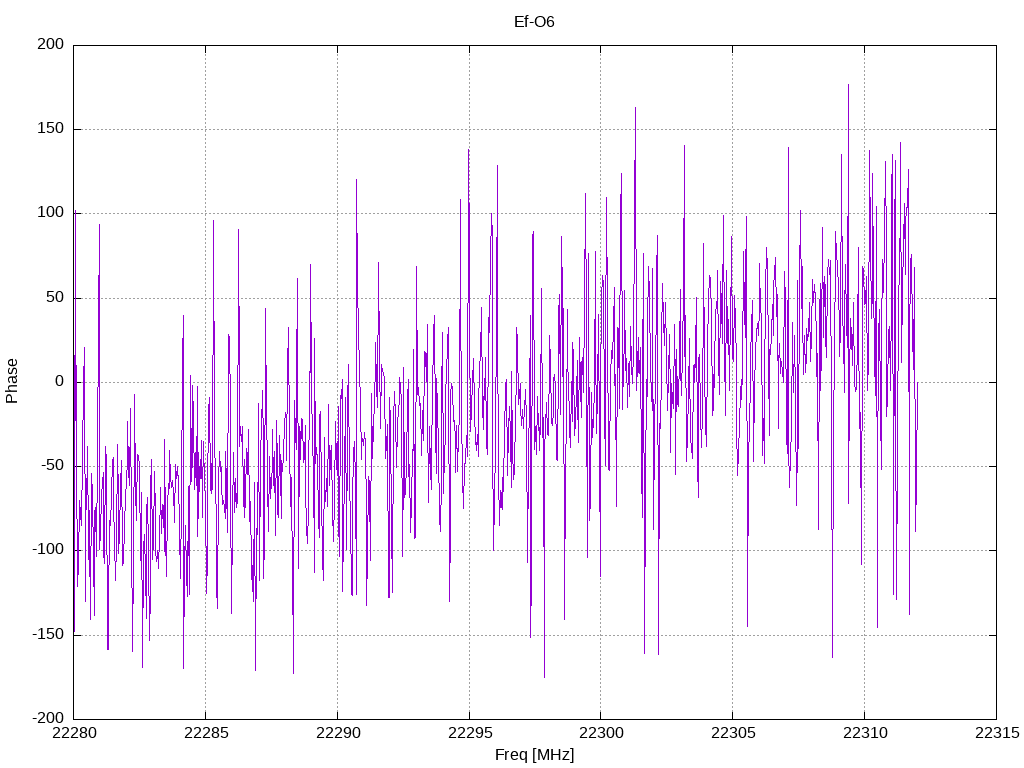Click x-axis tick label 22285
Screen dimensions: 1024x768
pos(206,733)
